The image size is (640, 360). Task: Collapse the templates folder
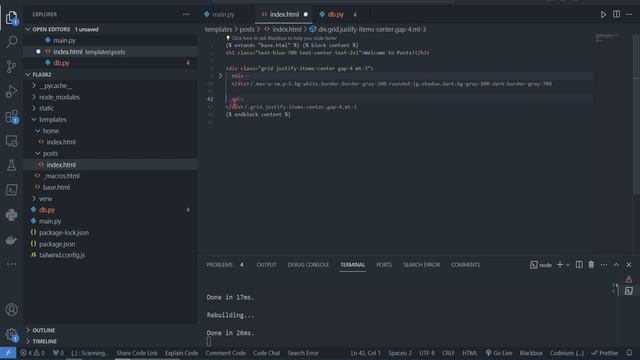pos(34,120)
